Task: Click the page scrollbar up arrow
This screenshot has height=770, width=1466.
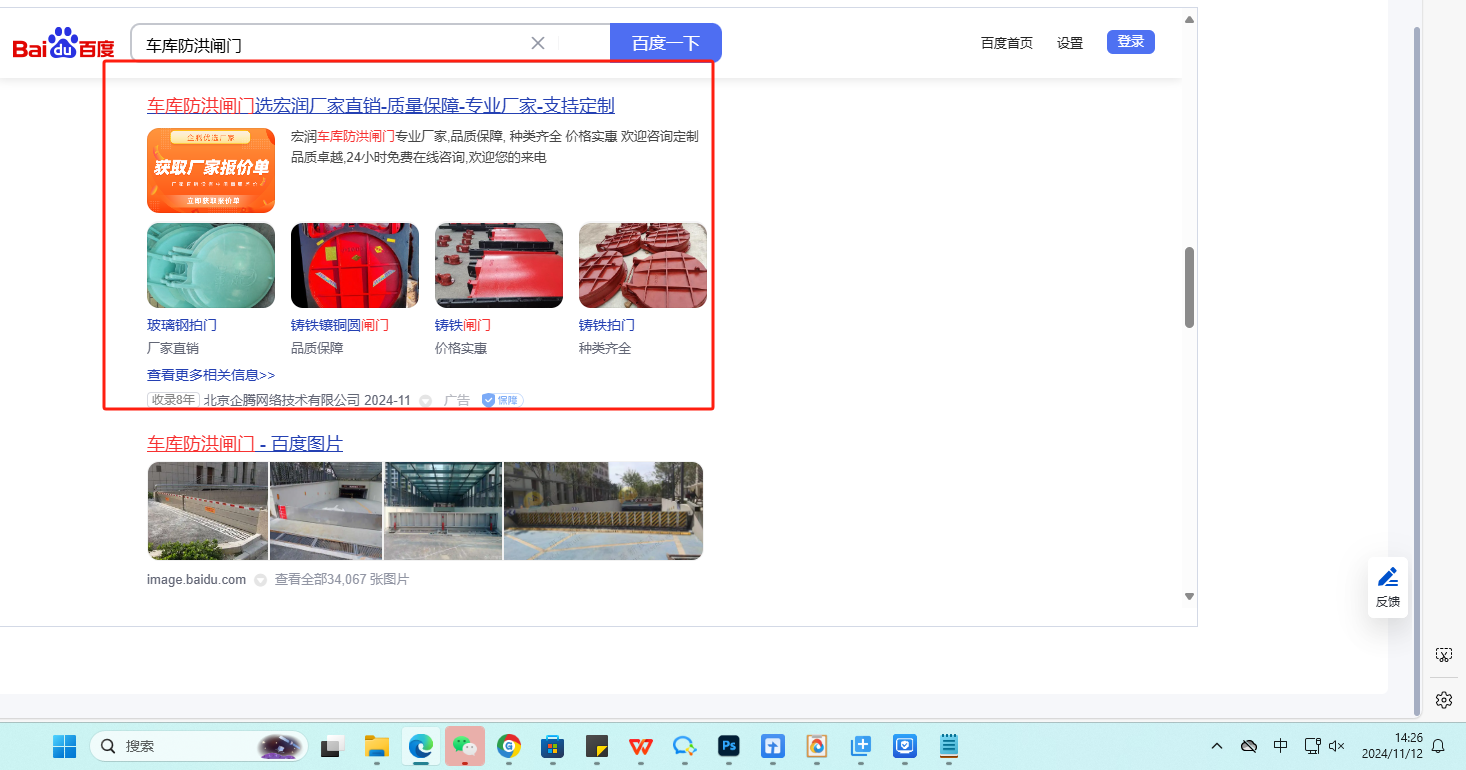Action: point(1189,19)
